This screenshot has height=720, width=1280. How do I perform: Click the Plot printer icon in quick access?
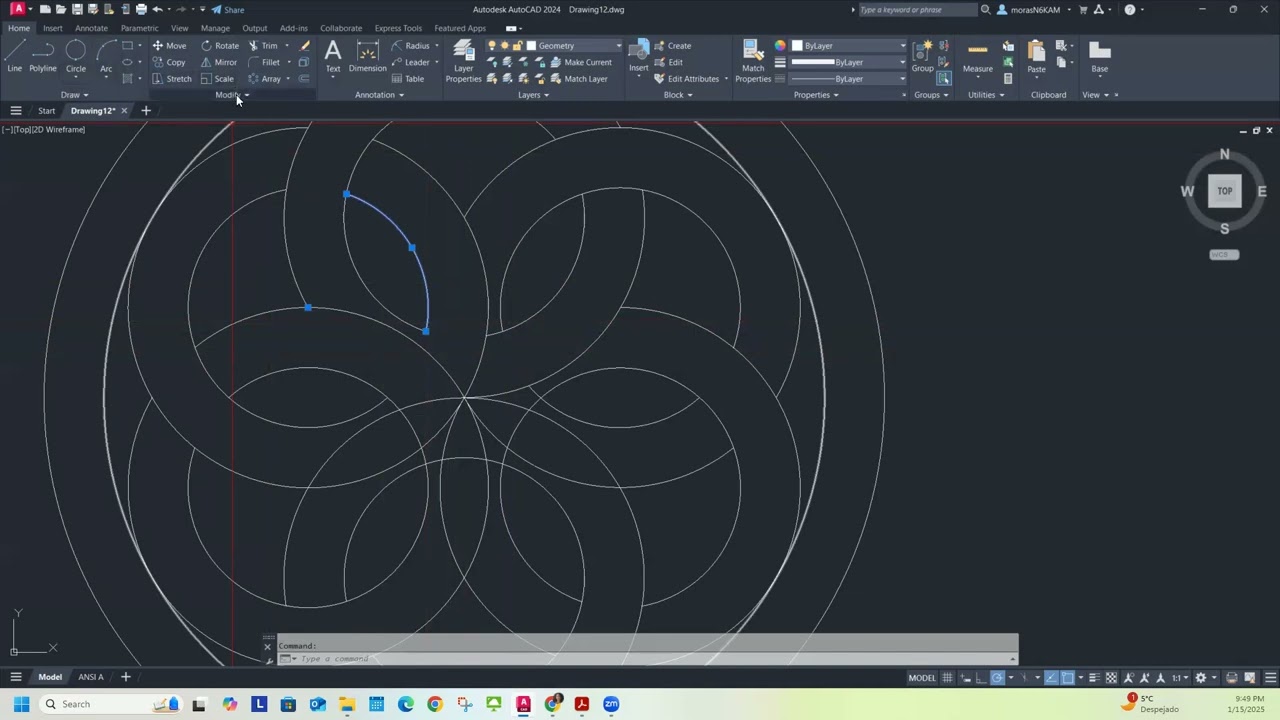[141, 9]
